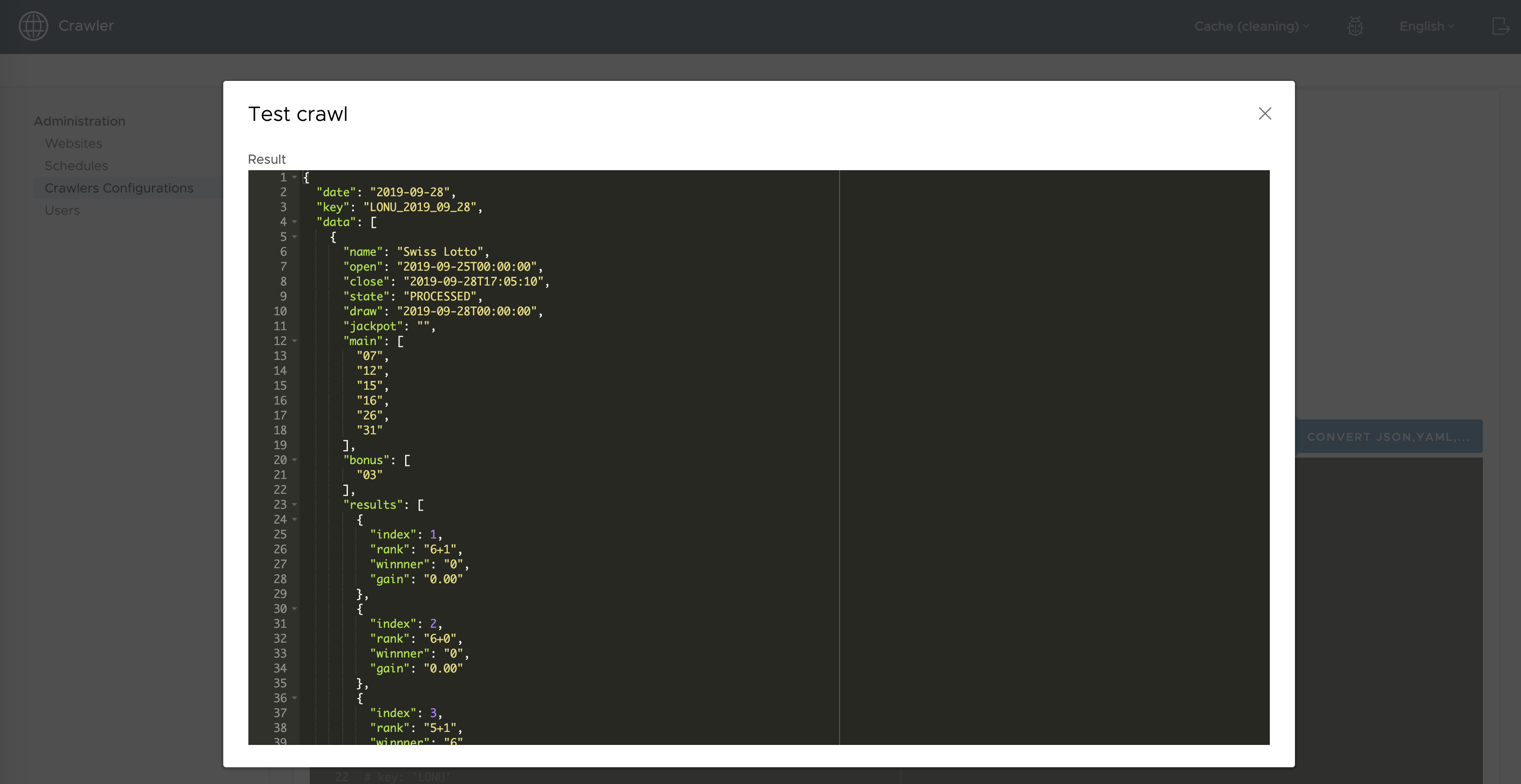1521x784 pixels.
Task: Open Websites in the Administration menu
Action: (73, 144)
